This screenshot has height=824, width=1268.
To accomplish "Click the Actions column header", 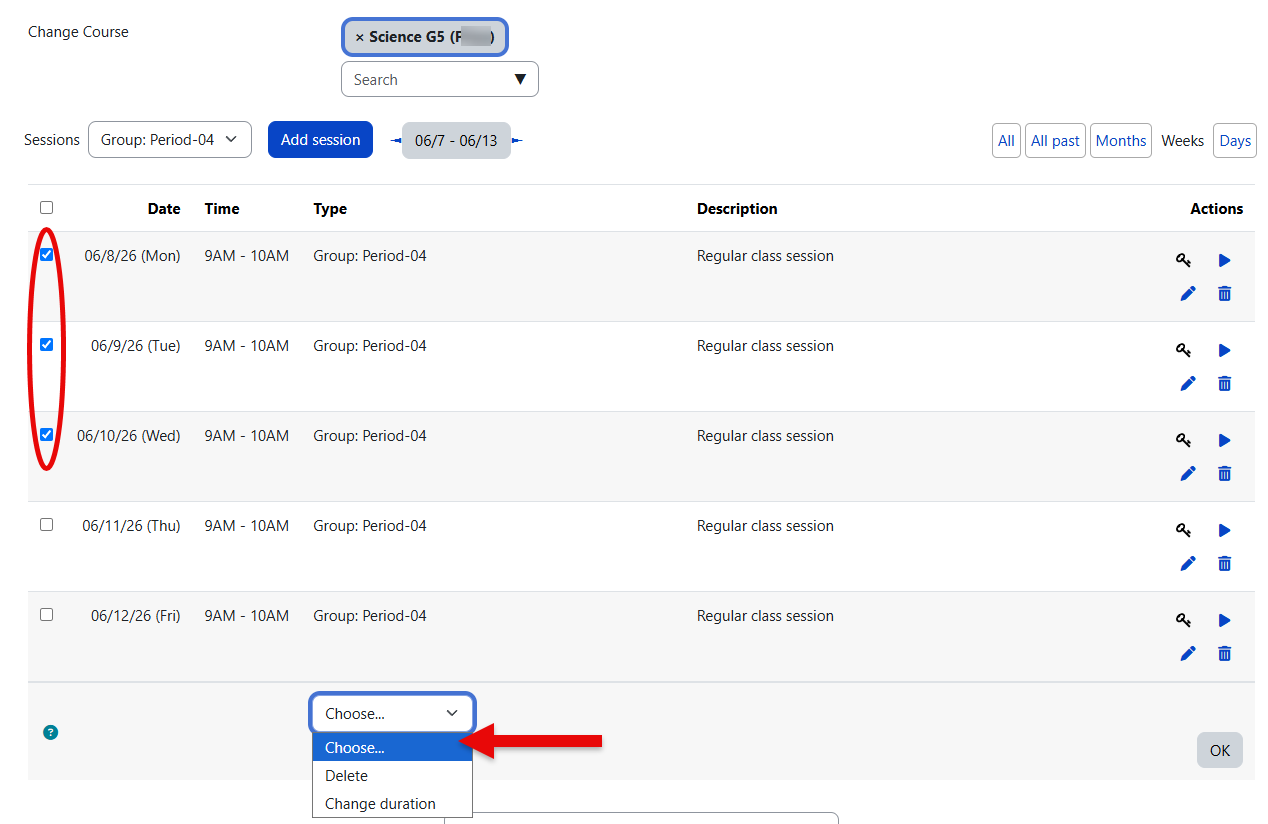I will click(x=1217, y=209).
